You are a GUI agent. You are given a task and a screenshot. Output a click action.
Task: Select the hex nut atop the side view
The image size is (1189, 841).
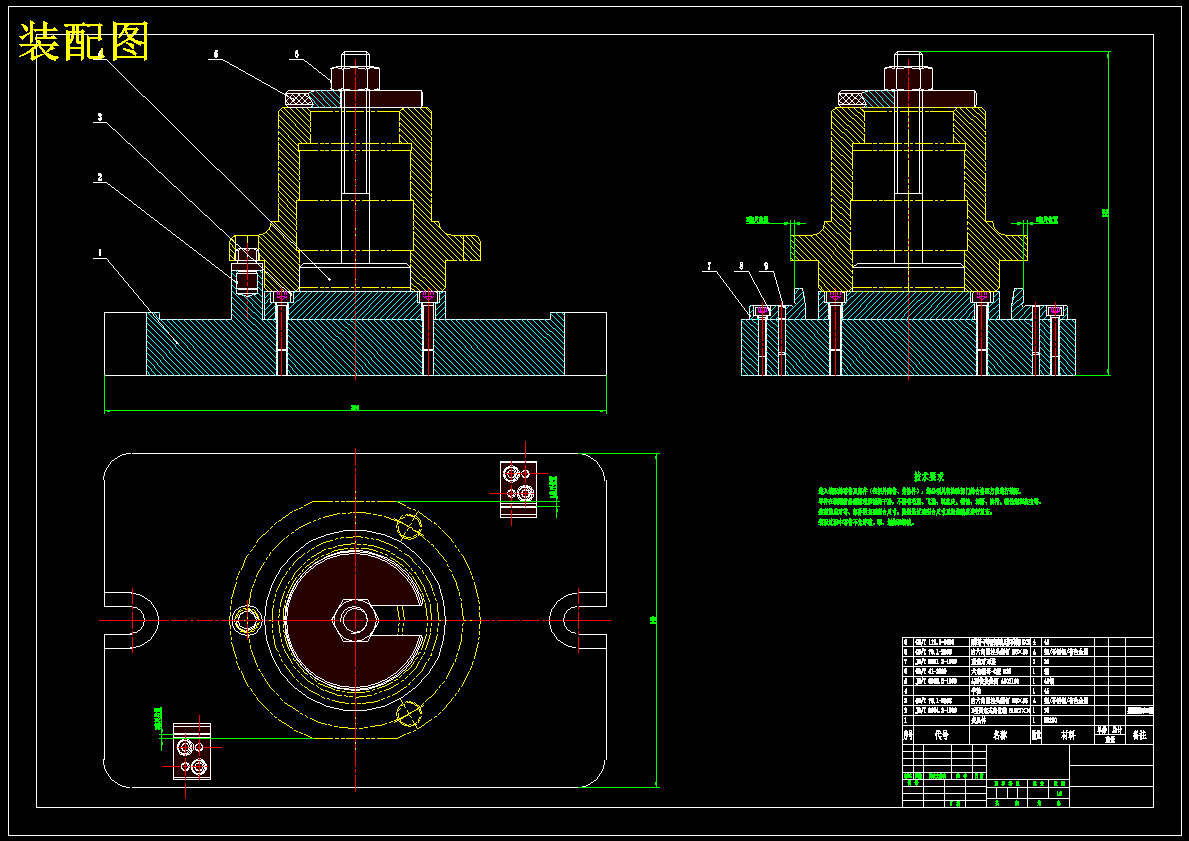(x=908, y=77)
